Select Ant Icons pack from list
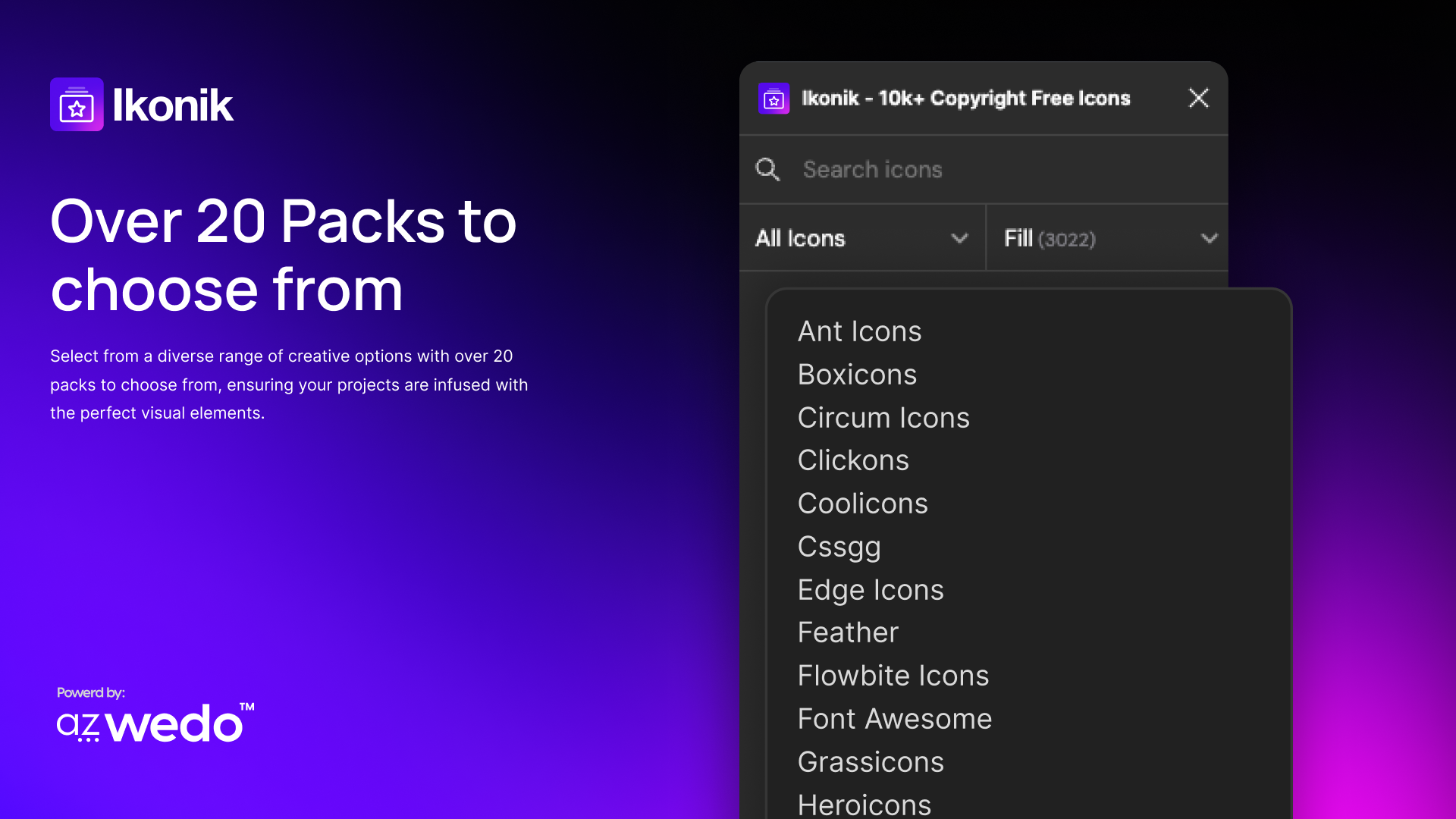Image resolution: width=1456 pixels, height=819 pixels. pos(859,331)
